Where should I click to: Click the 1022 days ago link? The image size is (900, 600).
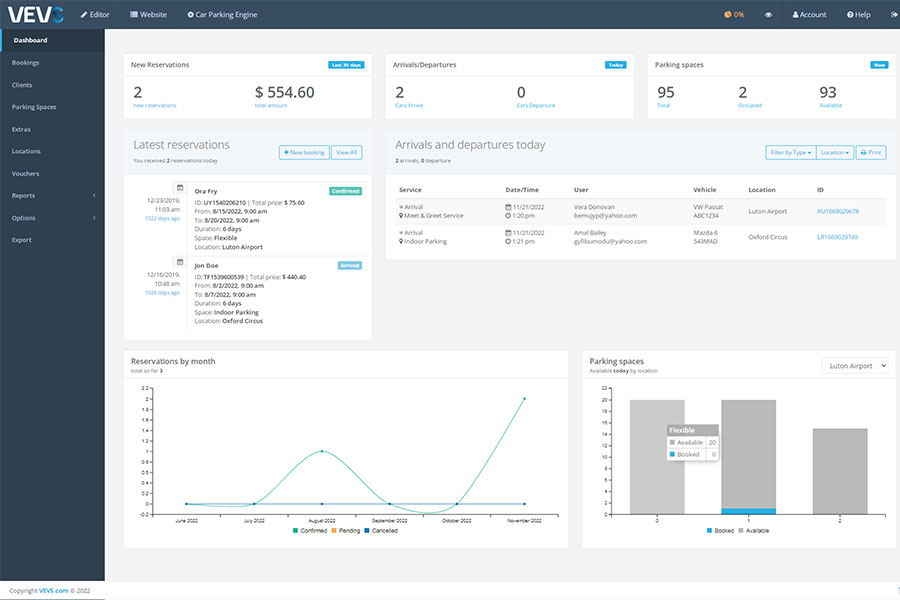pos(162,219)
